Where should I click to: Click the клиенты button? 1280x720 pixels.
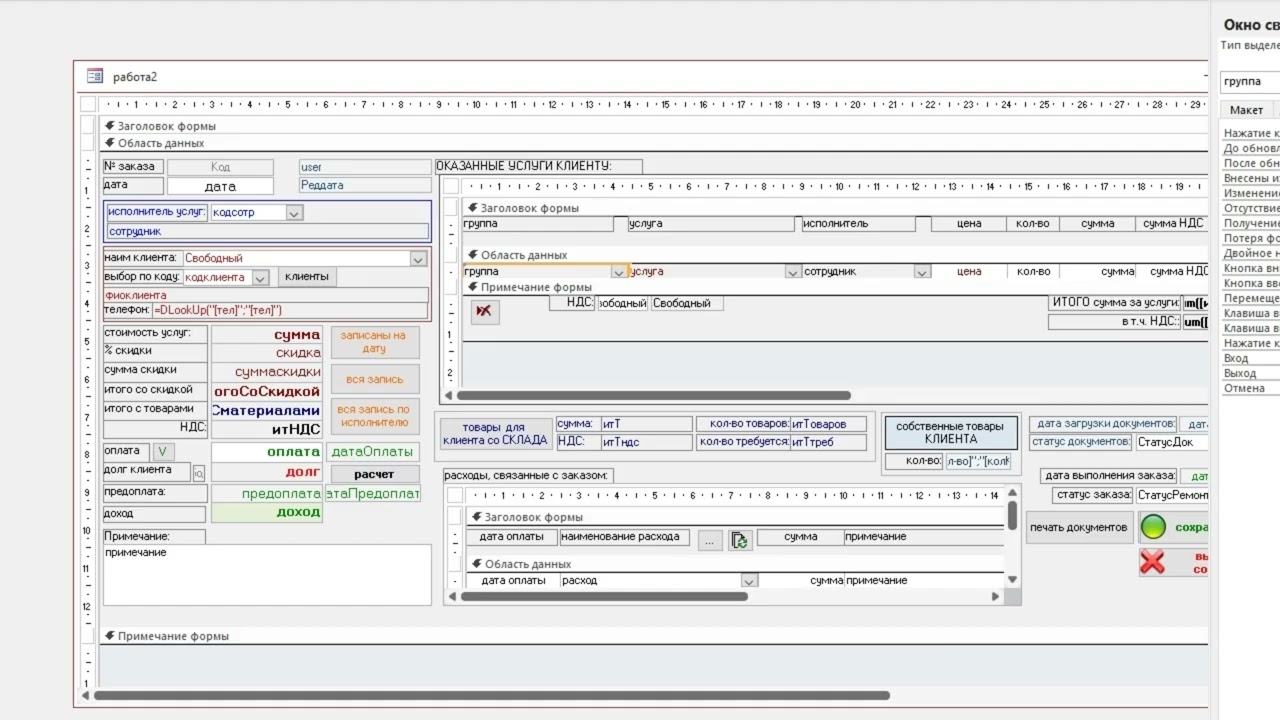[307, 277]
